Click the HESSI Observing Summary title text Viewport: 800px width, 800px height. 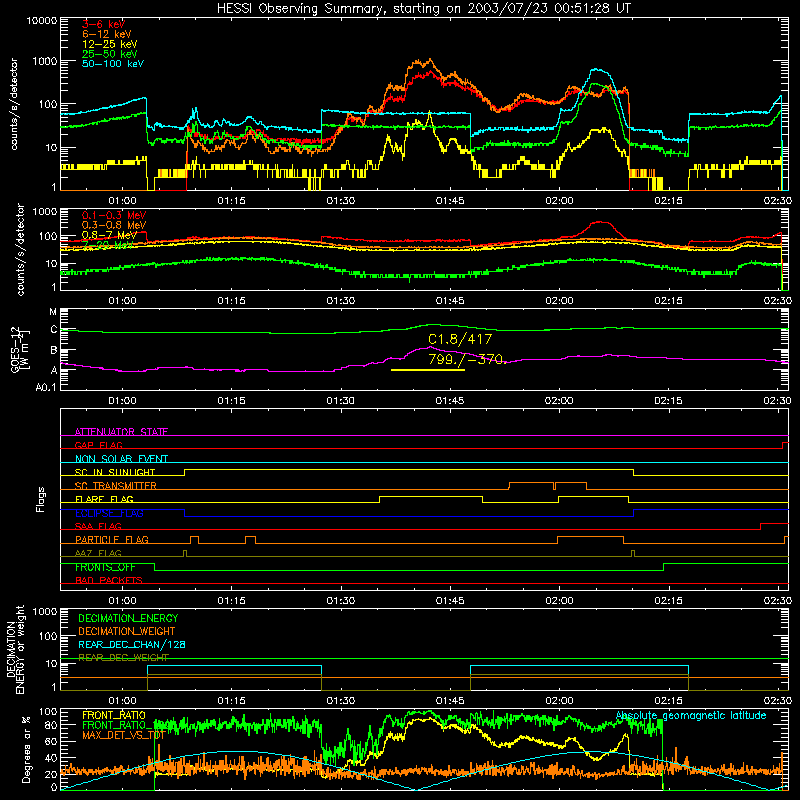pyautogui.click(x=423, y=8)
